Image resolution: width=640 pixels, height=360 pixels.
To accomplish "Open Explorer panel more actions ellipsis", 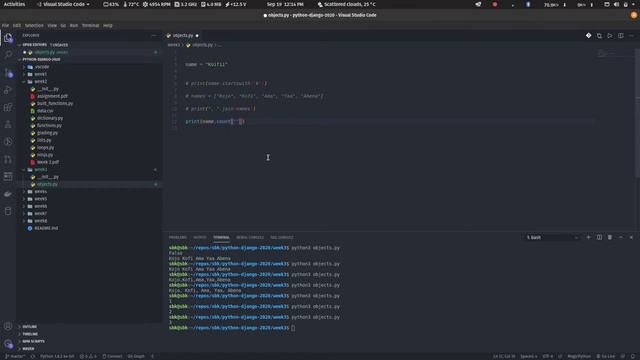I will 153,36.
